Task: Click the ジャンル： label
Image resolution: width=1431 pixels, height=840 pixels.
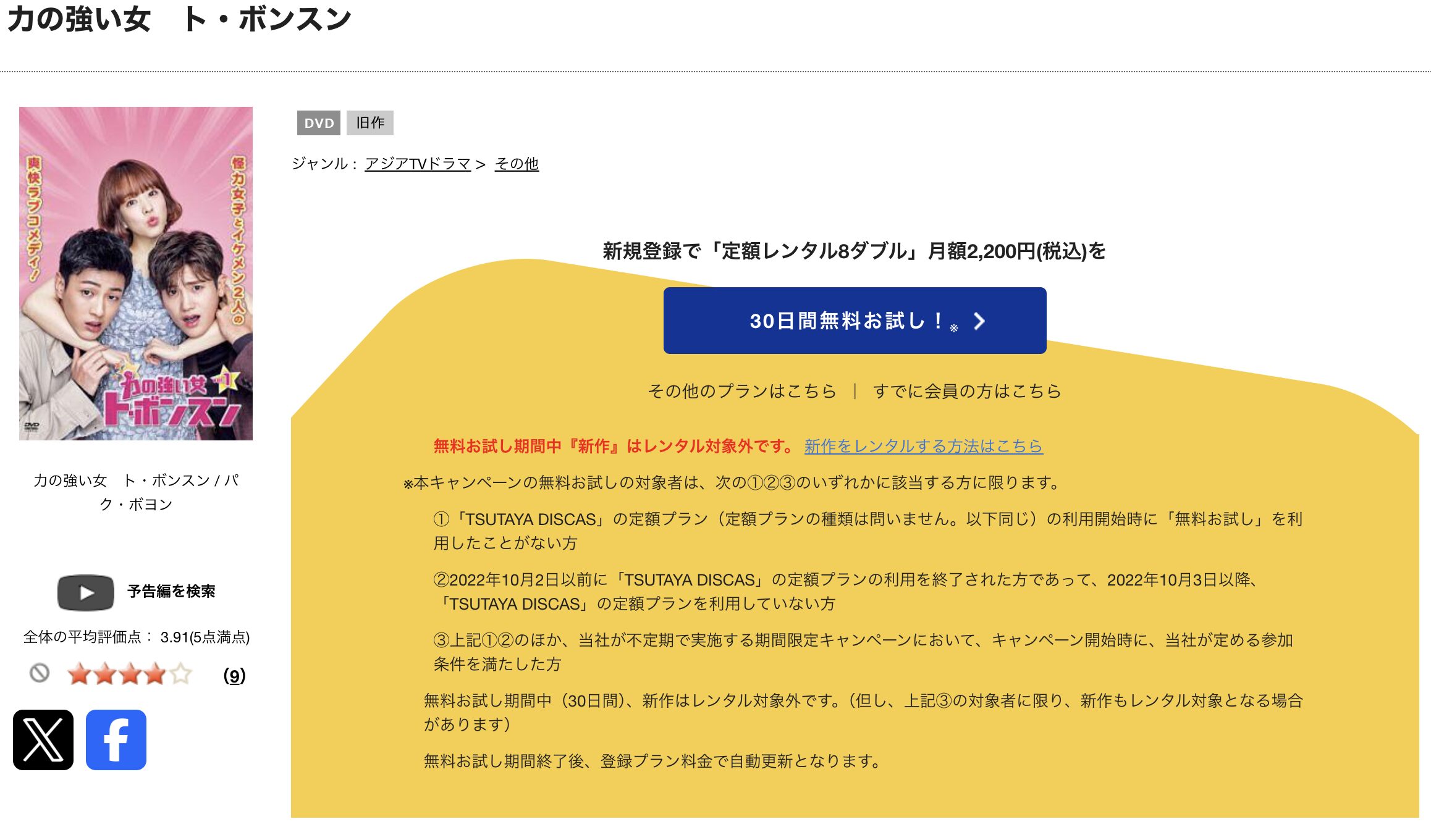Action: tap(325, 164)
